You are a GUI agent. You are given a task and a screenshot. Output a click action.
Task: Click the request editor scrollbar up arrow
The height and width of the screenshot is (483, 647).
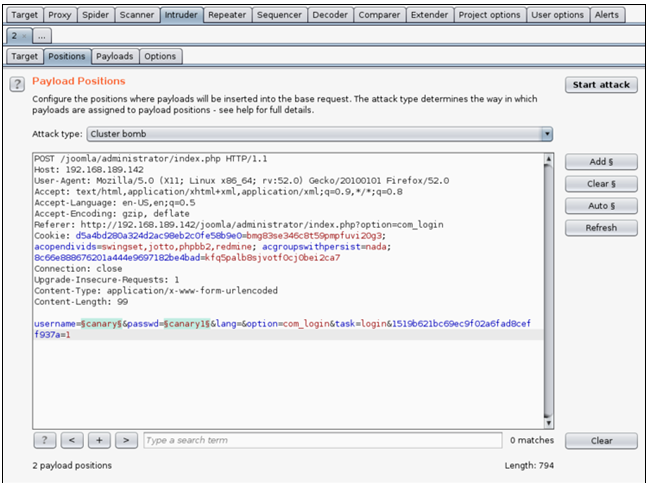click(x=548, y=159)
